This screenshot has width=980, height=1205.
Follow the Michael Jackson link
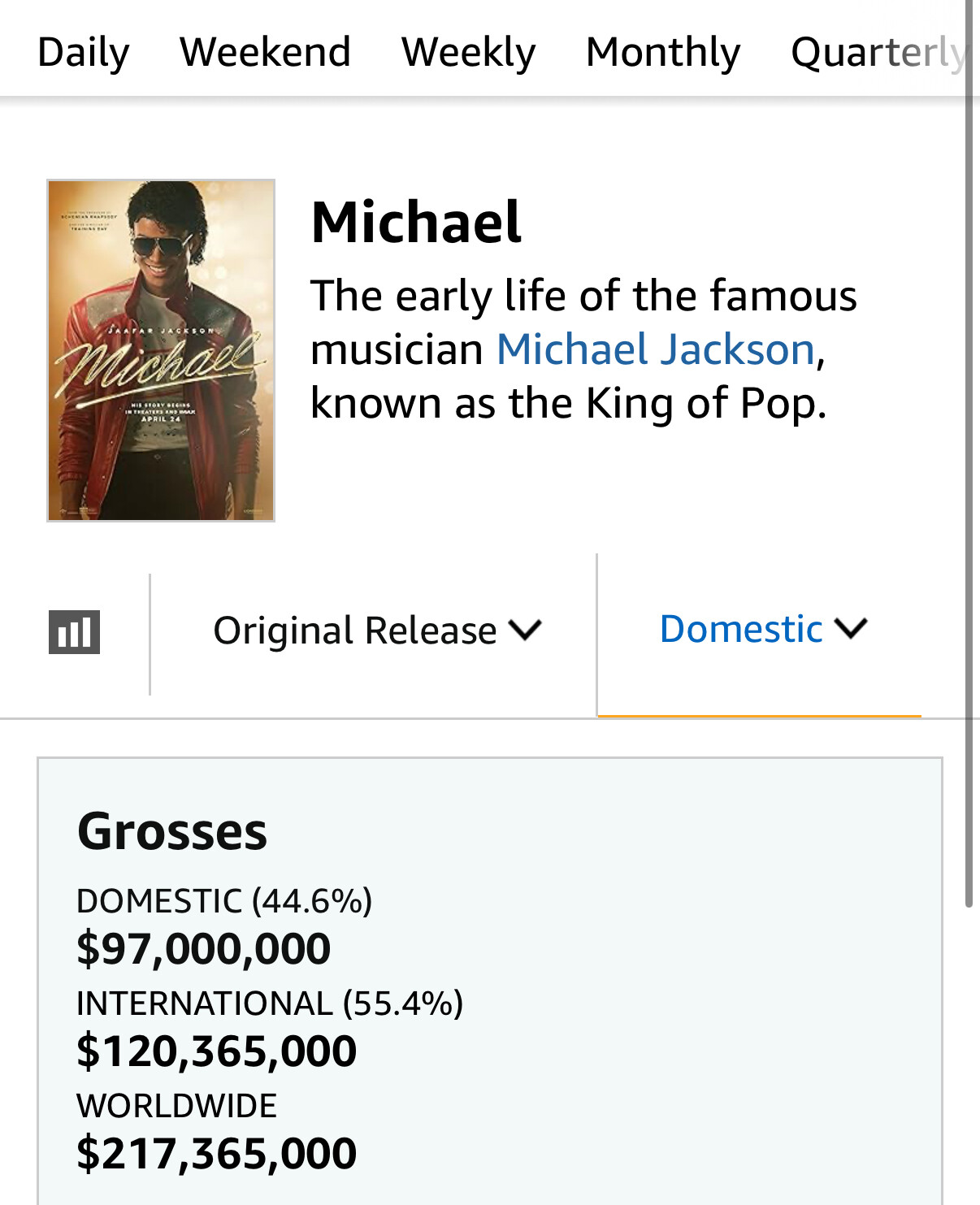pyautogui.click(x=656, y=350)
